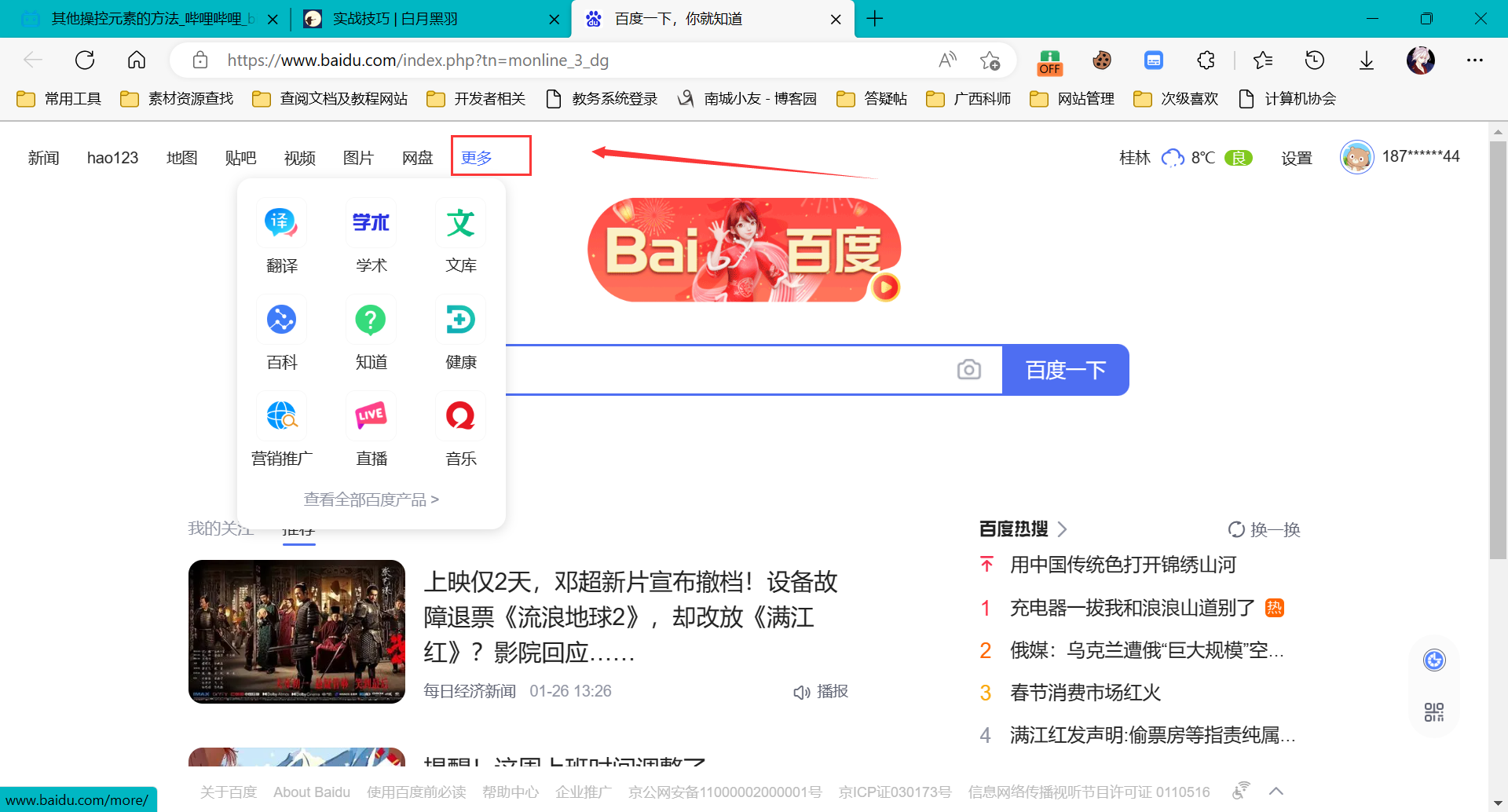The image size is (1508, 812).
Task: Open Baidu Zhidao (知道) icon
Action: click(x=371, y=320)
